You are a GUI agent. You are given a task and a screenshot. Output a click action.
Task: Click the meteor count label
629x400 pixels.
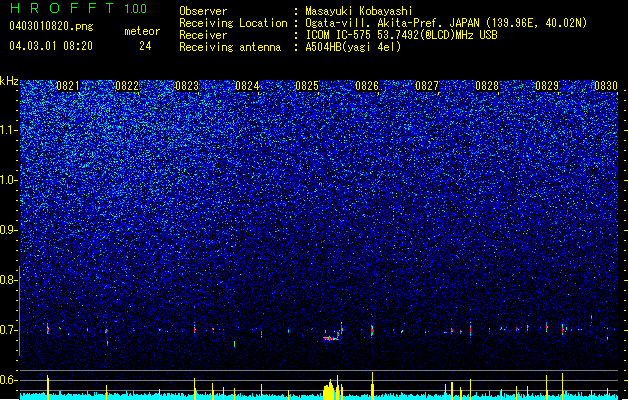tap(142, 31)
